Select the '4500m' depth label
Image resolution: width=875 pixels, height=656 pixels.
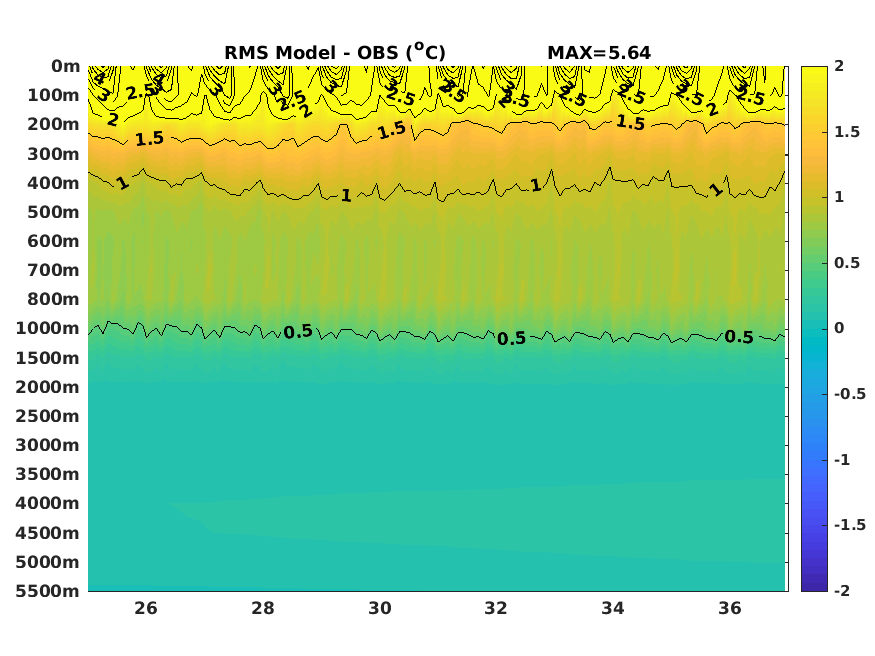pos(48,533)
